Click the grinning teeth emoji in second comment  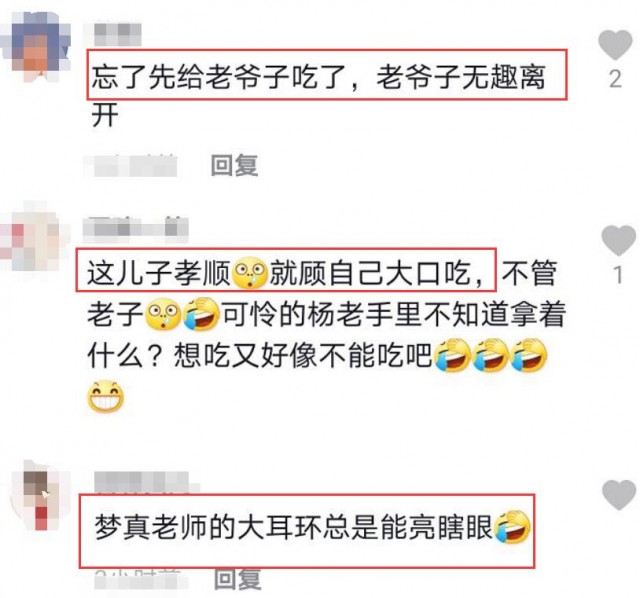pyautogui.click(x=106, y=396)
